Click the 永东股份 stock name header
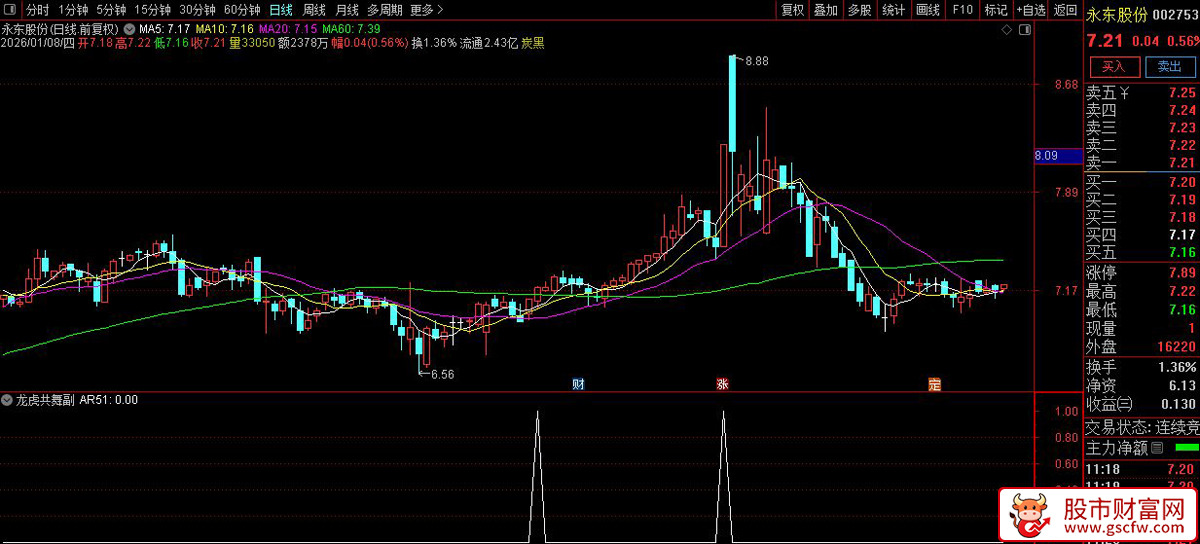Viewport: 1200px width, 544px height. point(1116,16)
